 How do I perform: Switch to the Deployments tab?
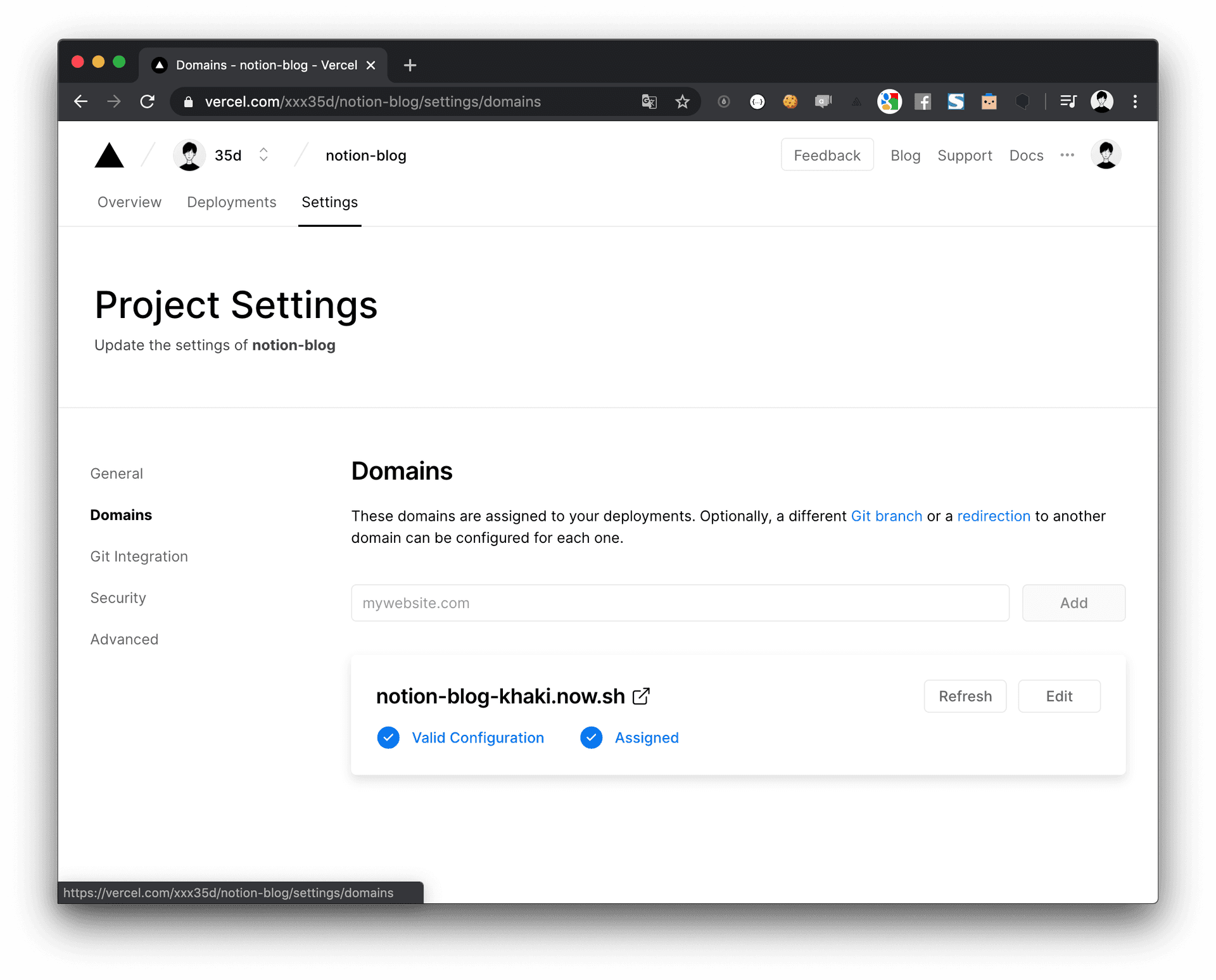[x=232, y=201]
